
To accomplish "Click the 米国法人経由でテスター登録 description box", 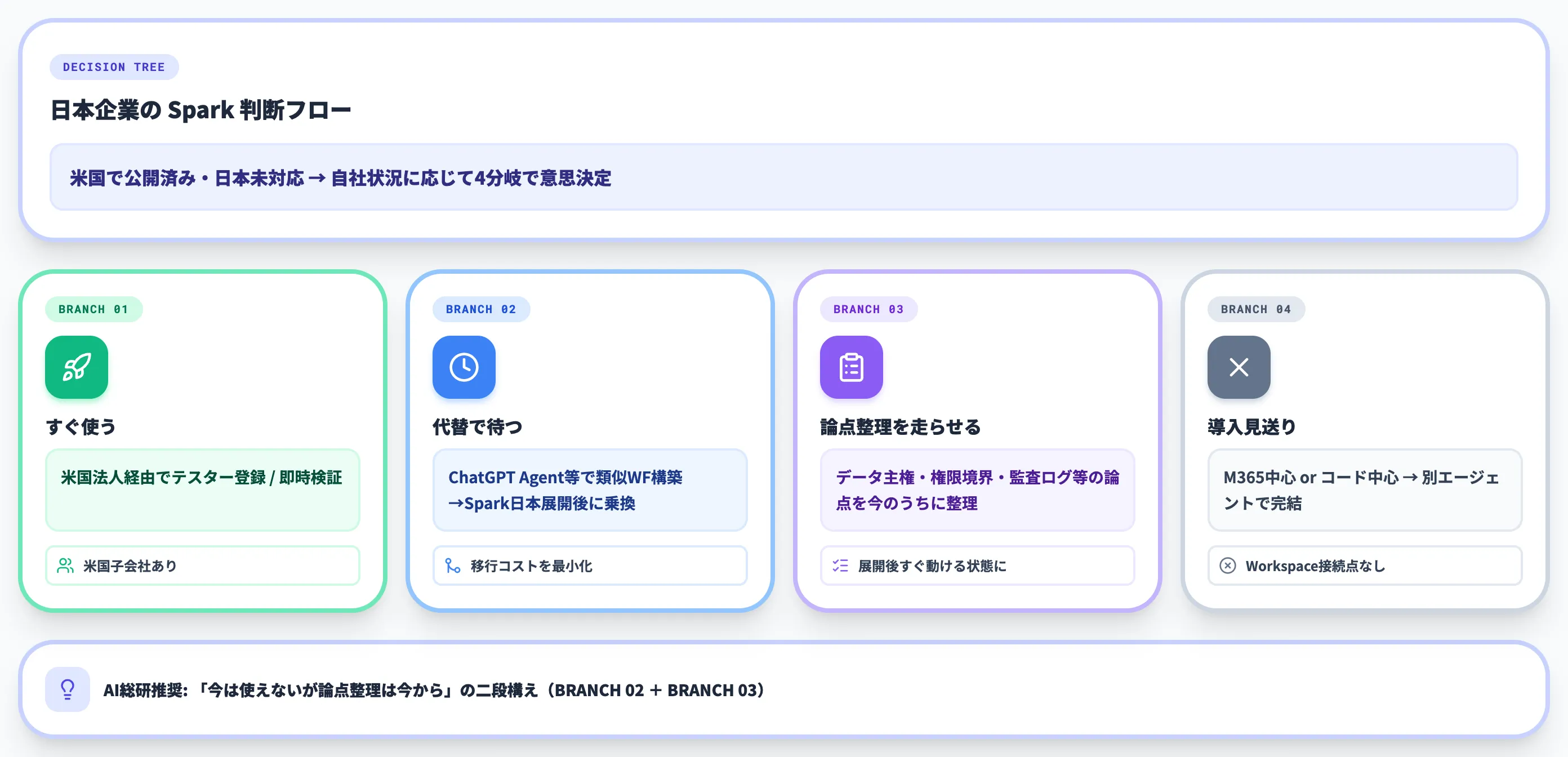I will point(203,490).
